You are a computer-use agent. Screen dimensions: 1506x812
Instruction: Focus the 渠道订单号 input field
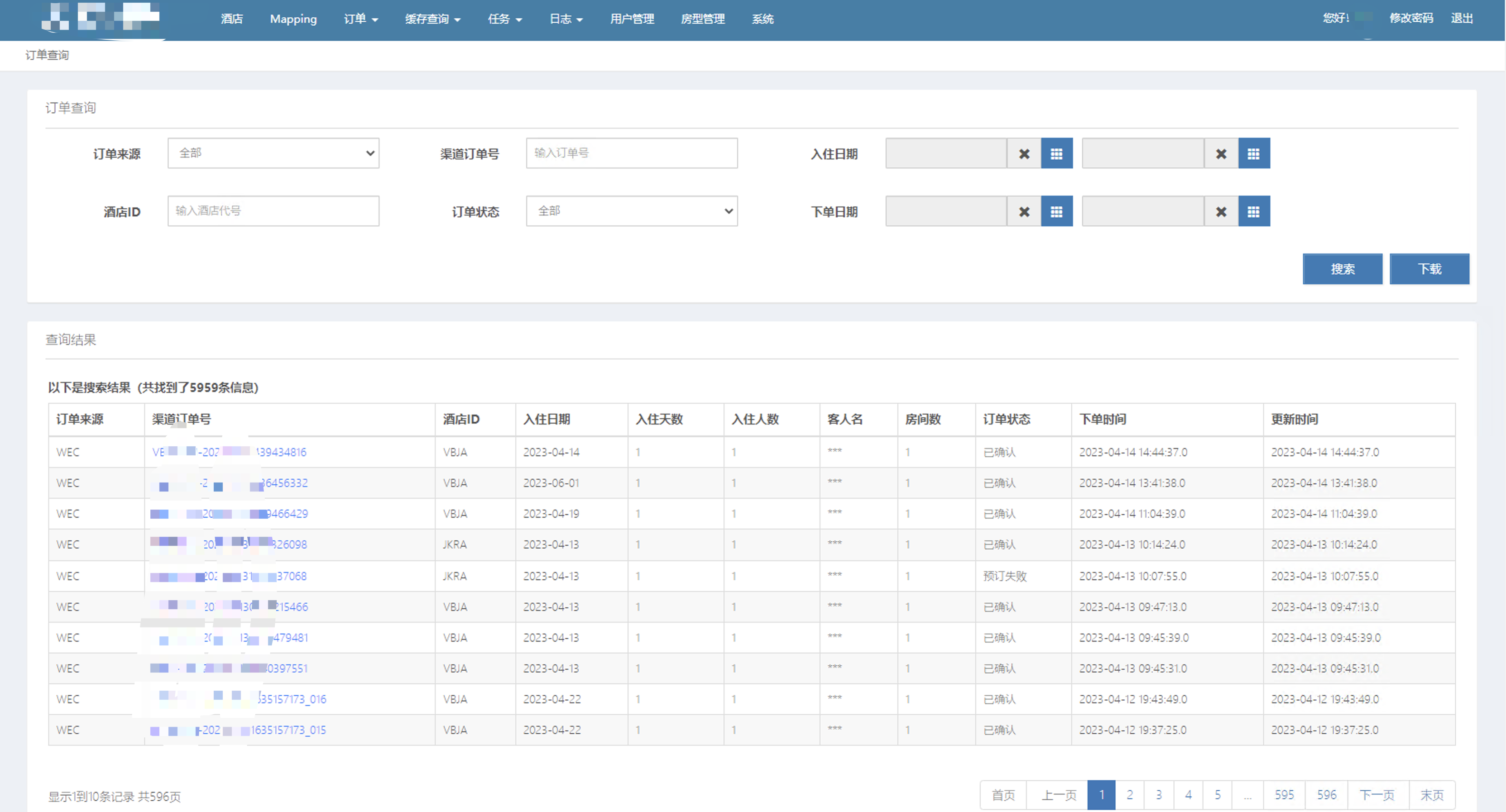tap(631, 153)
